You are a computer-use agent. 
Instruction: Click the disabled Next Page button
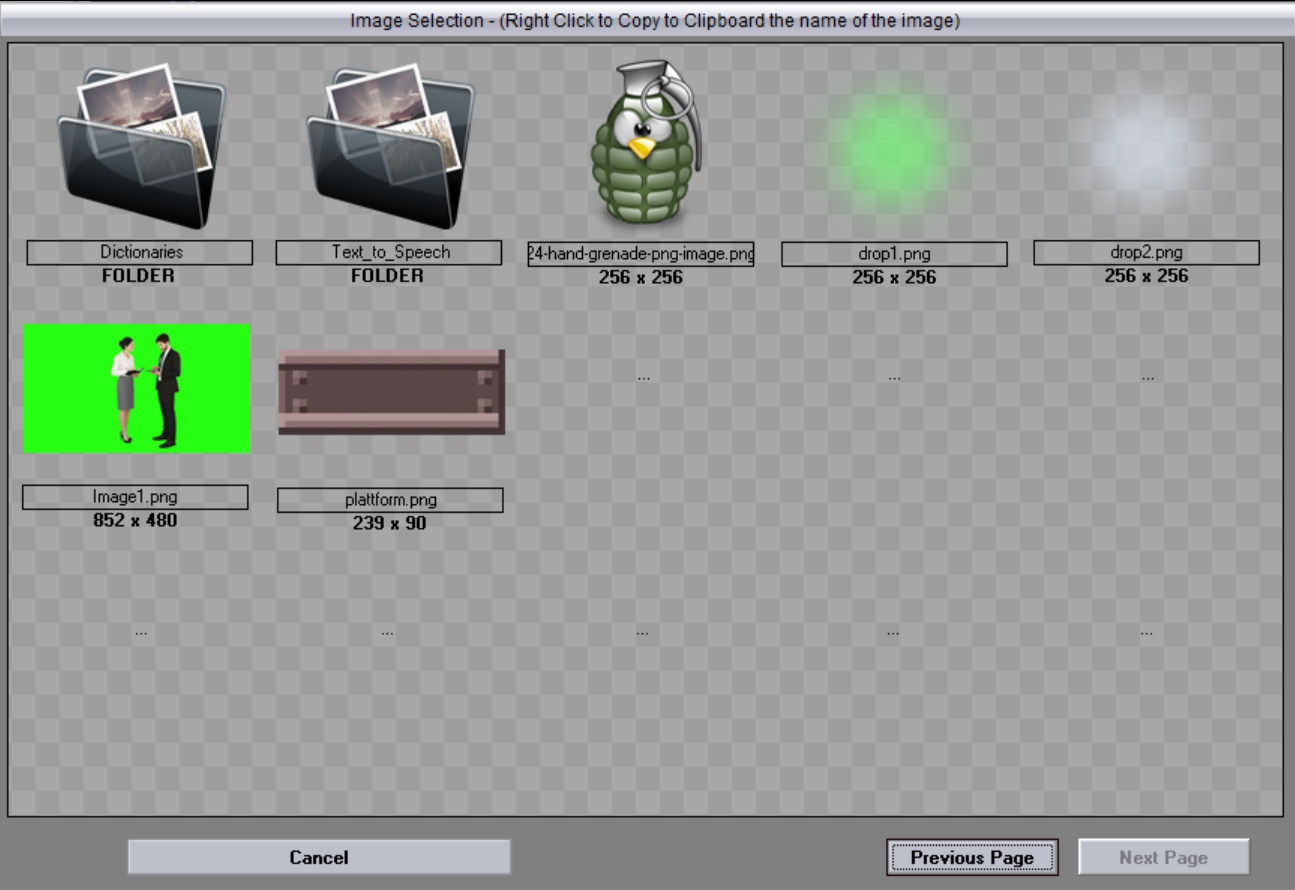click(x=1164, y=857)
